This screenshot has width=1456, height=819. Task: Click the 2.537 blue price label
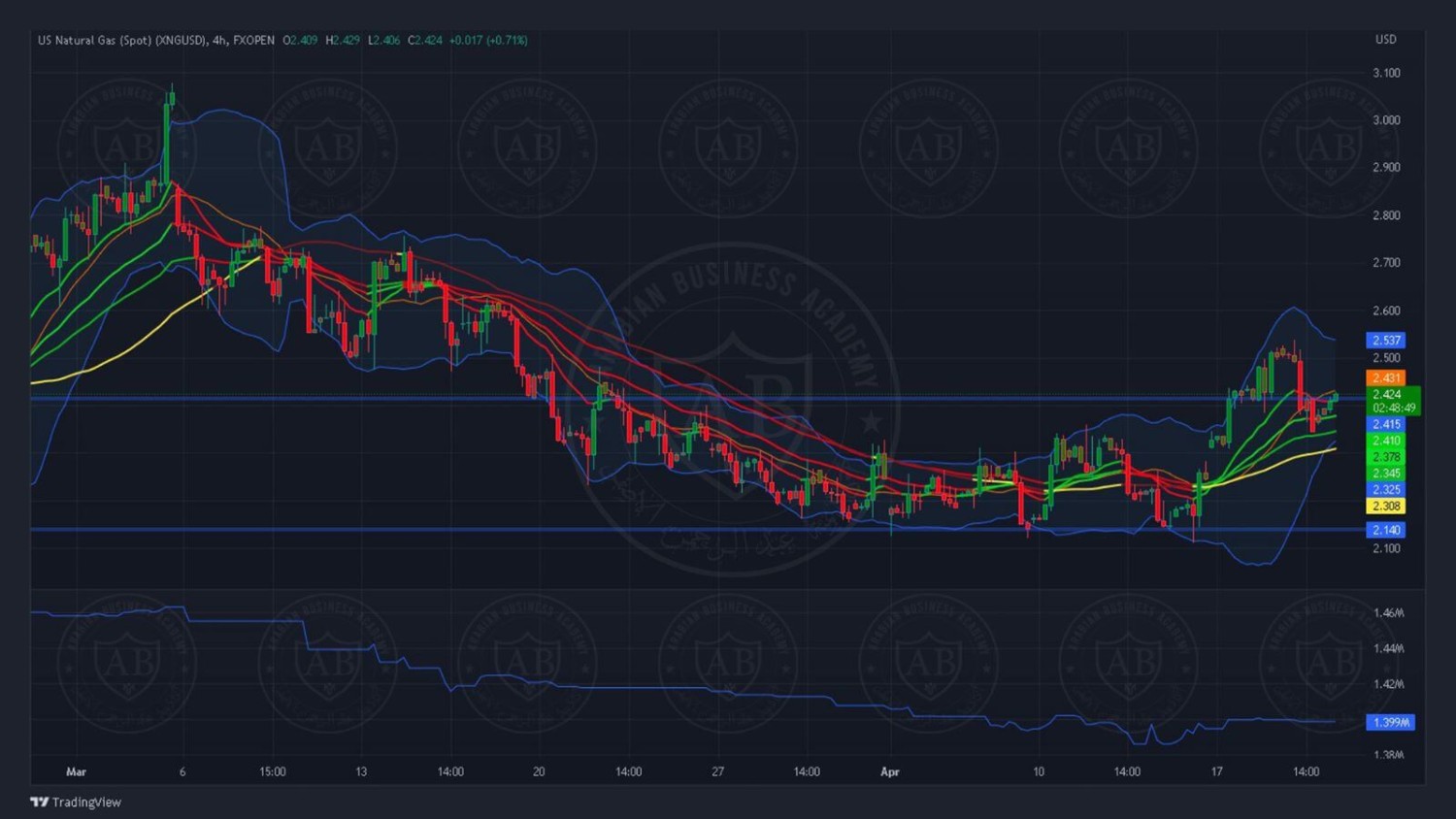(x=1386, y=340)
